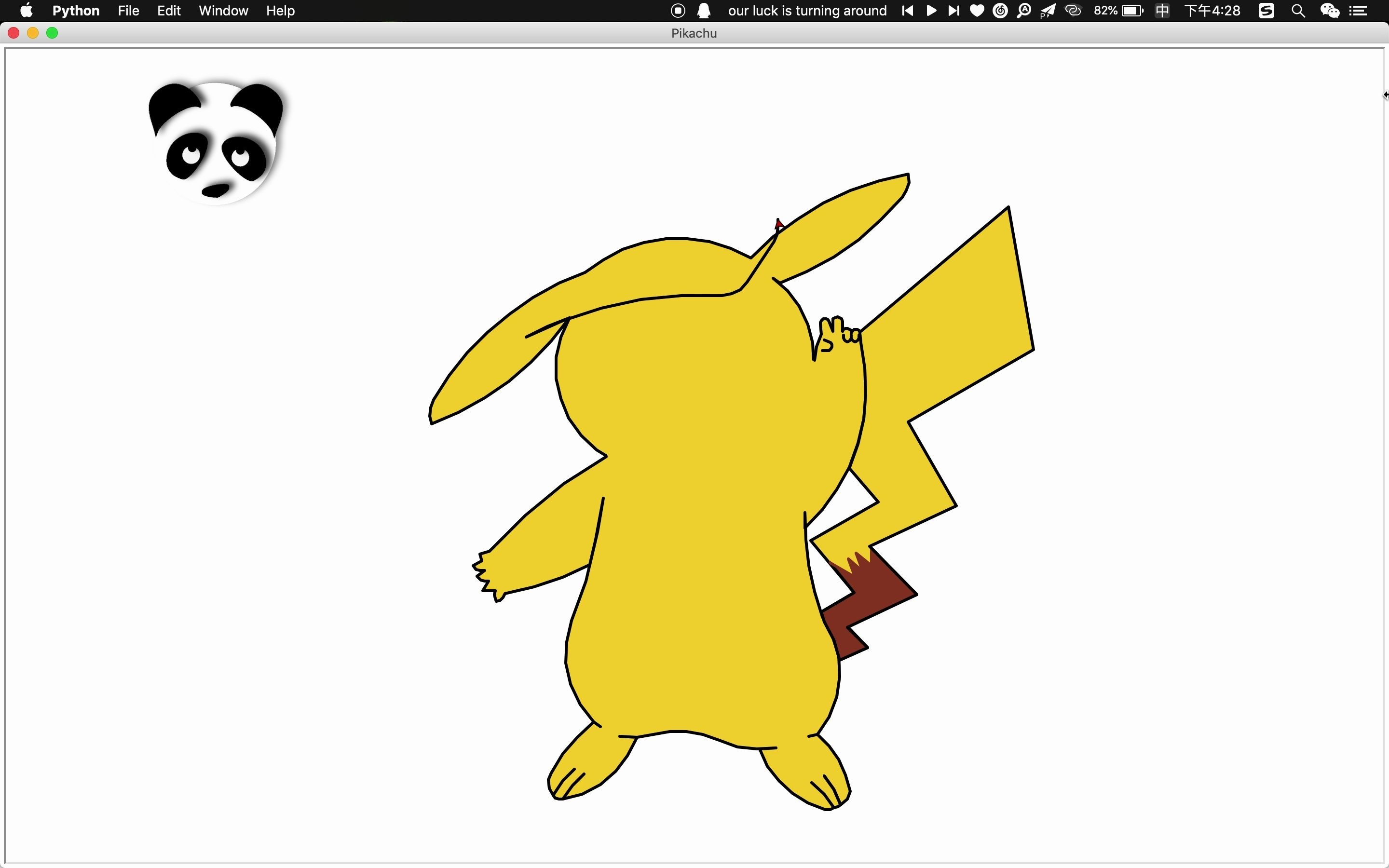Switch input method with 中 icon

pos(1162,10)
